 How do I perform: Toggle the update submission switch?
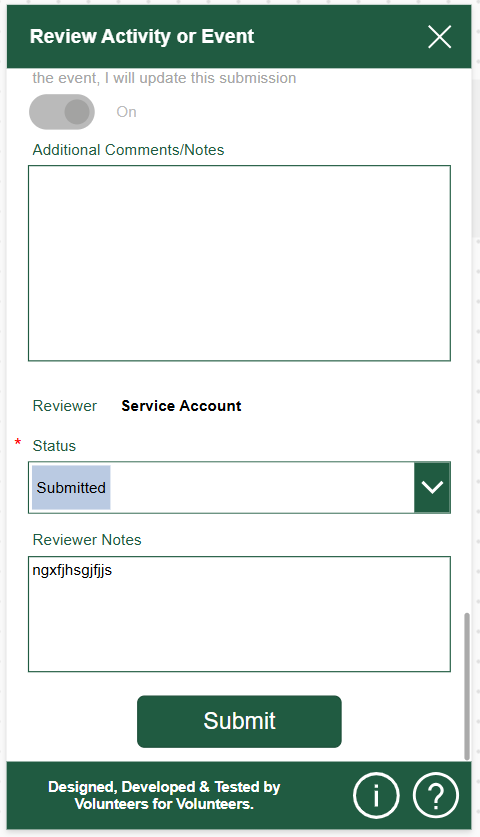(62, 112)
